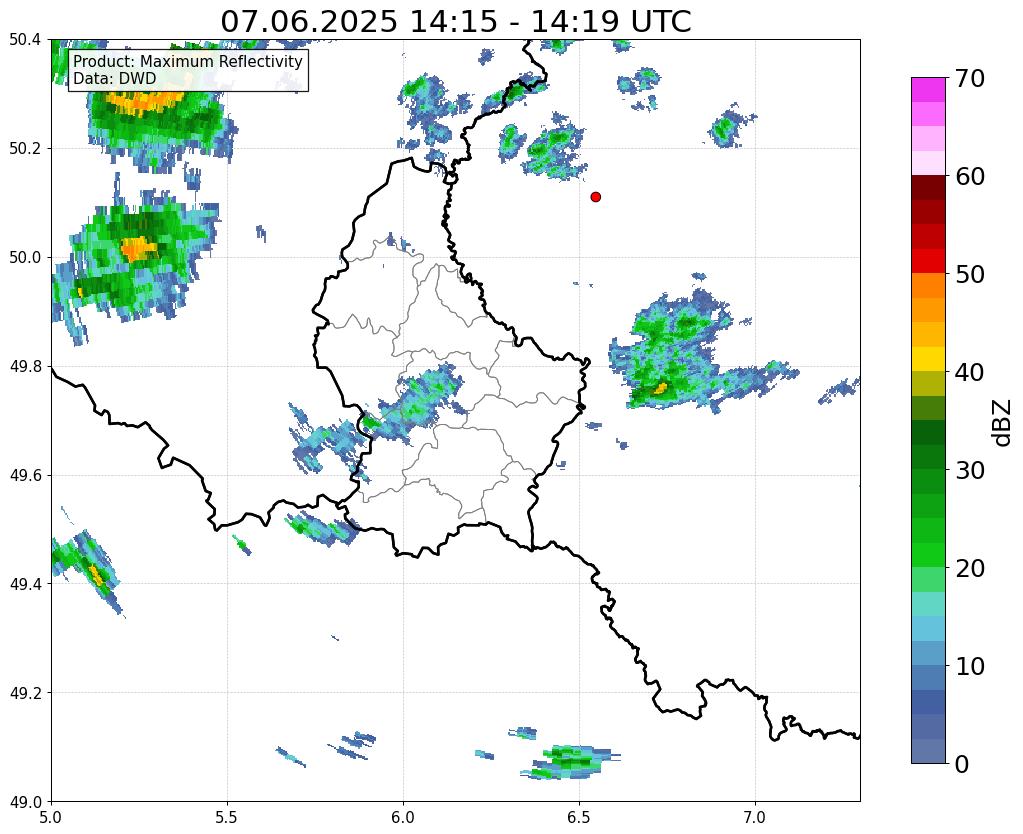This screenshot has height=834, width=1023.
Task: Click the latitude axis label 50.0
Action: [x=25, y=257]
